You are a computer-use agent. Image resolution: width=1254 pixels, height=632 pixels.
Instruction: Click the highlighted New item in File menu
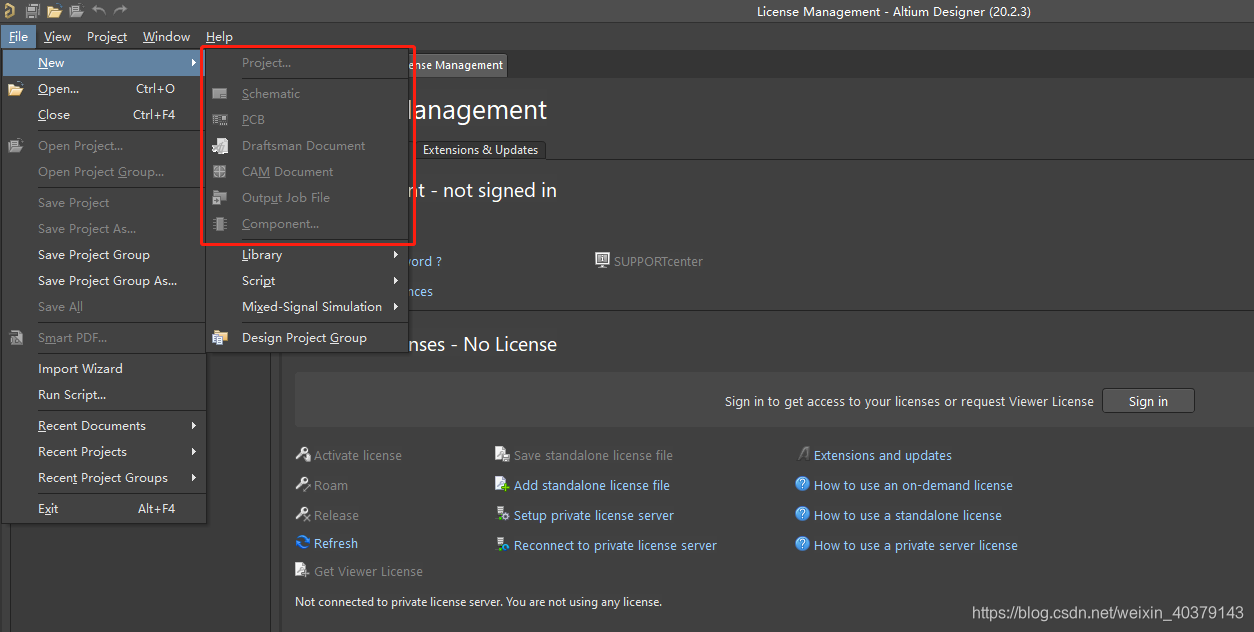tap(104, 63)
